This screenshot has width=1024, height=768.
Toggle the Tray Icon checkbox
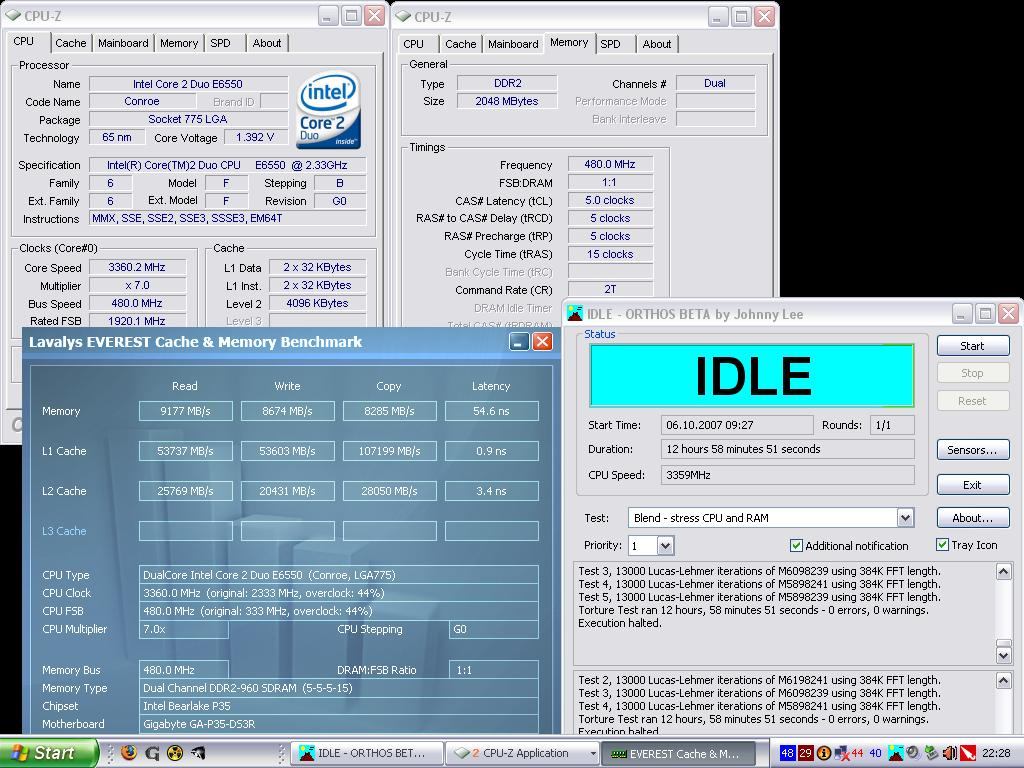(x=942, y=545)
